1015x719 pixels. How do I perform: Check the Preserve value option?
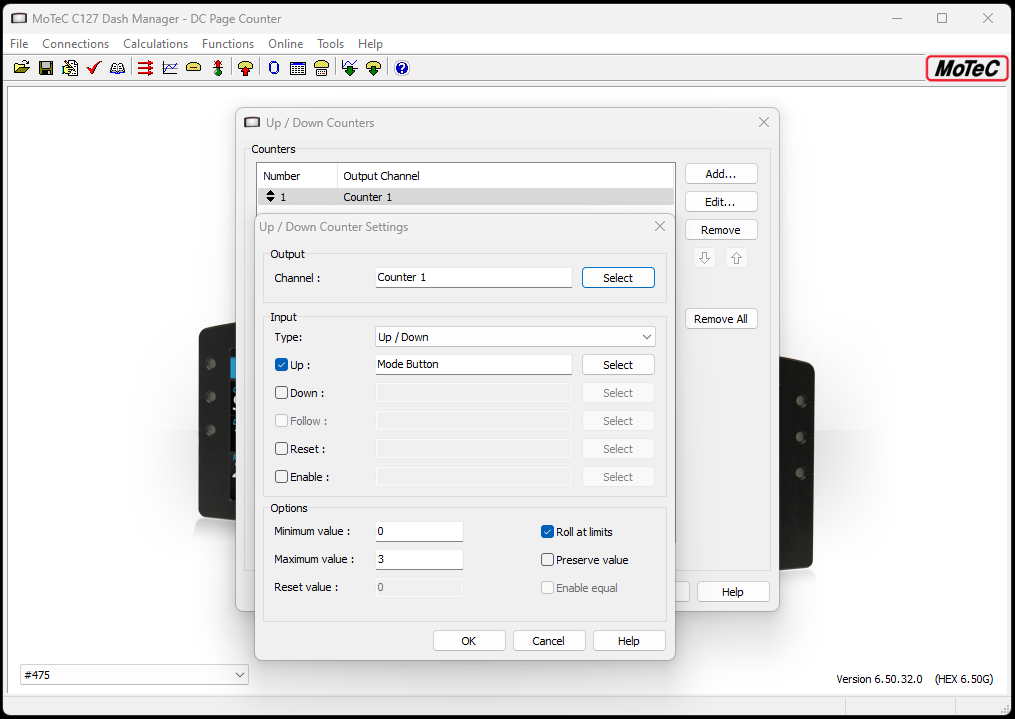pos(547,560)
